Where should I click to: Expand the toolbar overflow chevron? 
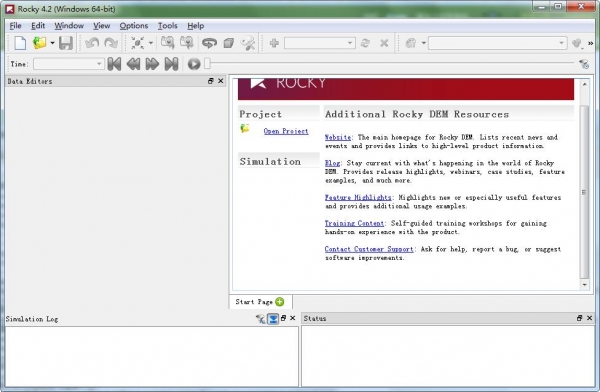[590, 43]
